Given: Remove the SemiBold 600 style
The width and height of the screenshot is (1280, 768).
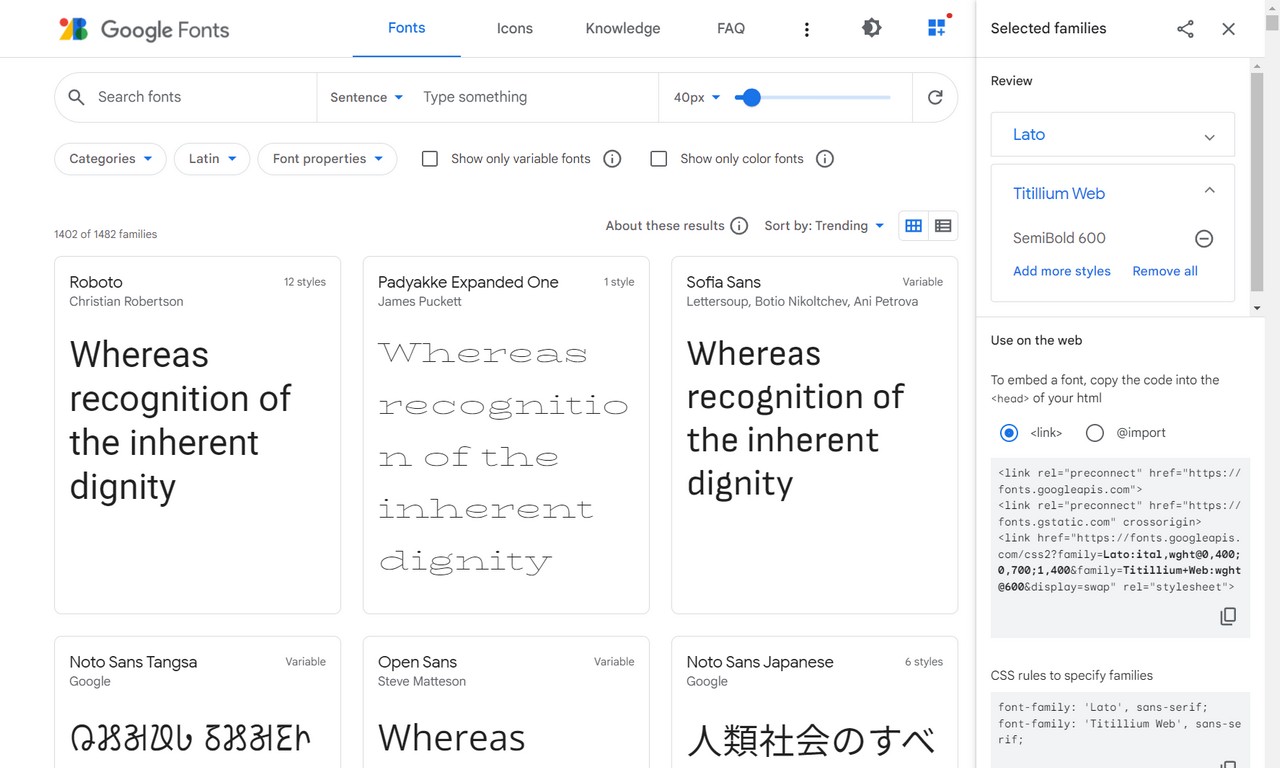Looking at the screenshot, I should (x=1204, y=238).
